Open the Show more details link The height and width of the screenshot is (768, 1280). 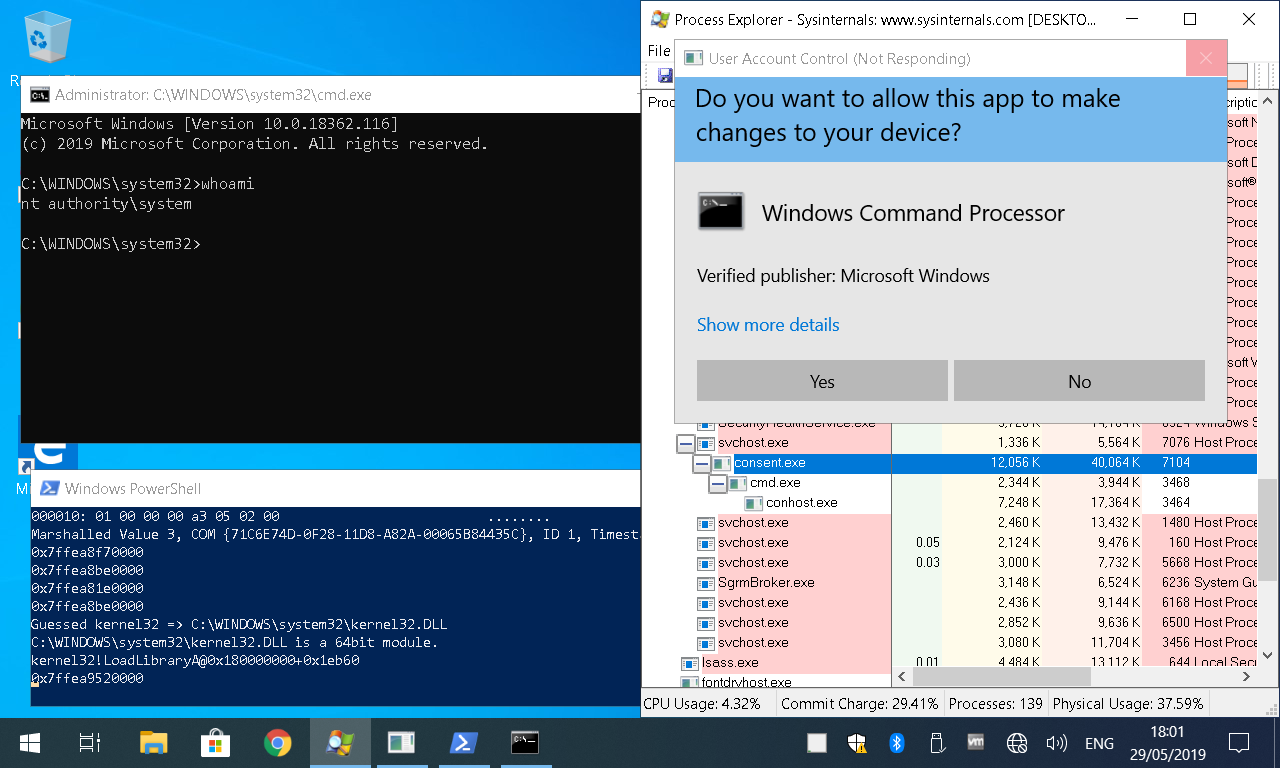coord(768,325)
